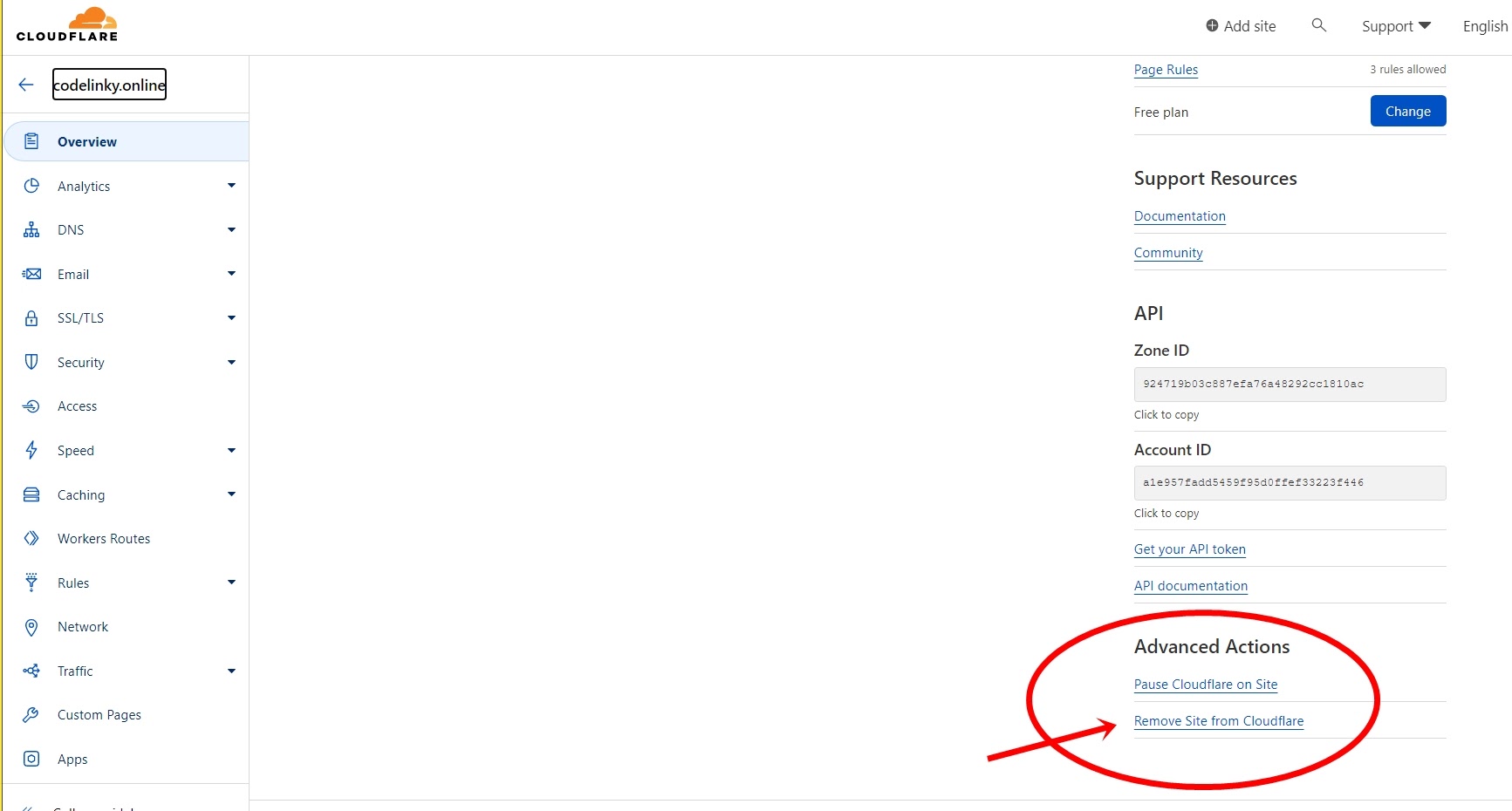
Task: Click the Email envelope icon
Action: point(31,274)
